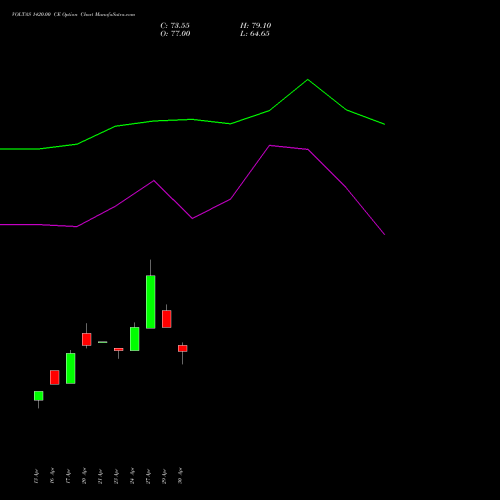Select the thin green doji above 21 Apr

103,342
